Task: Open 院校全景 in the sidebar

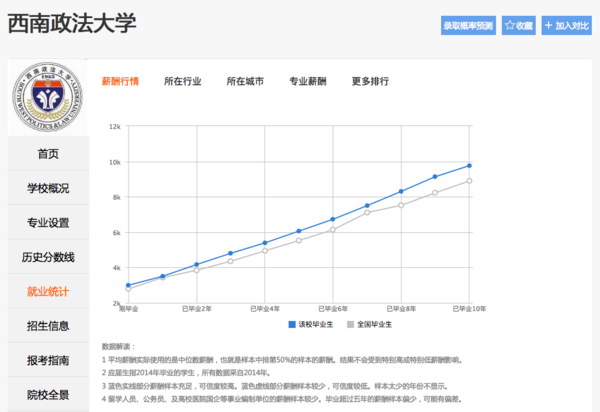Action: (x=48, y=394)
